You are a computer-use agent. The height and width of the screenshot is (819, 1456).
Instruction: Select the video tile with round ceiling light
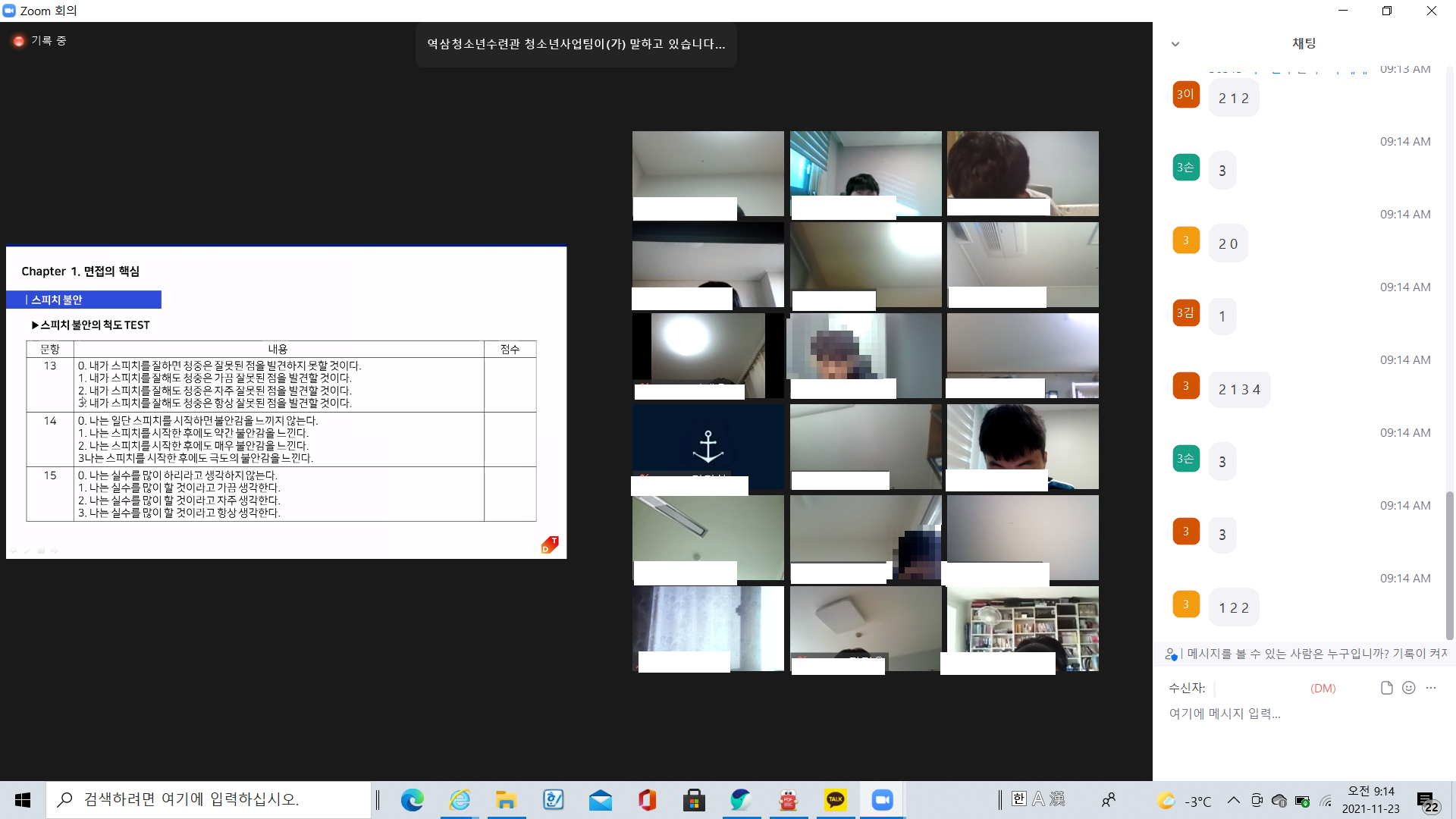click(708, 356)
